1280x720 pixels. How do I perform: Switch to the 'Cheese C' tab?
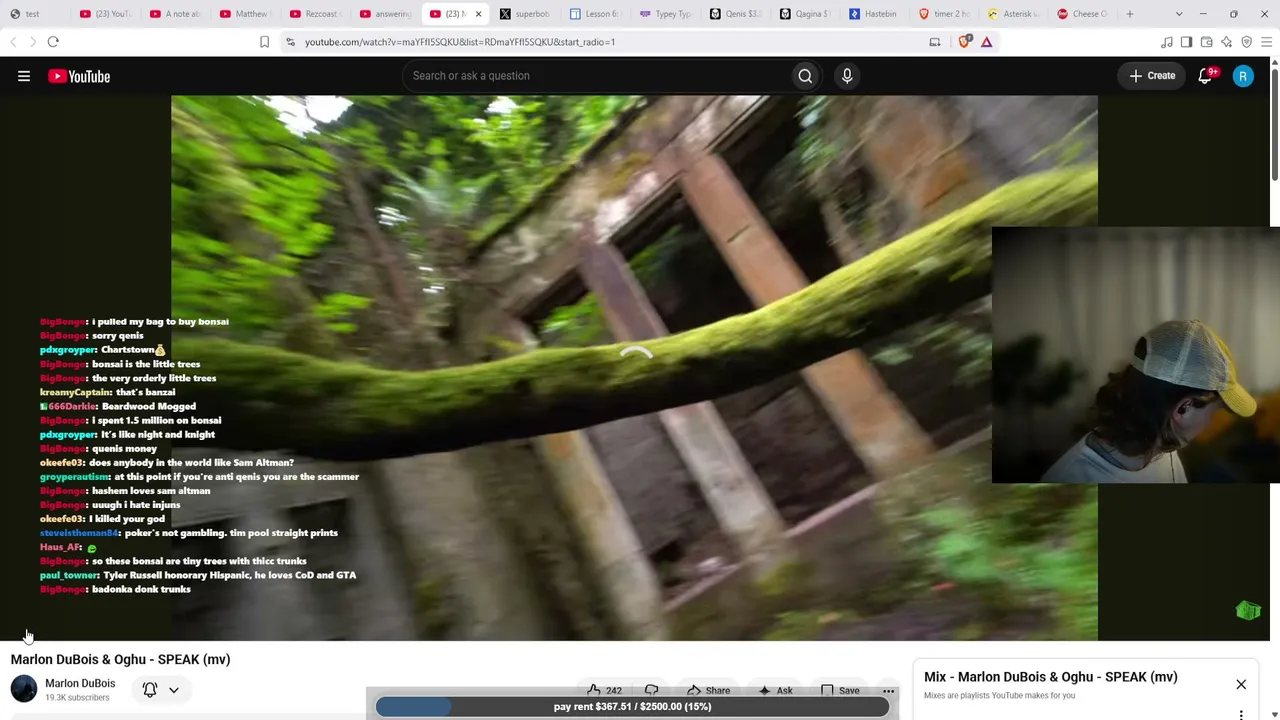click(x=1085, y=14)
